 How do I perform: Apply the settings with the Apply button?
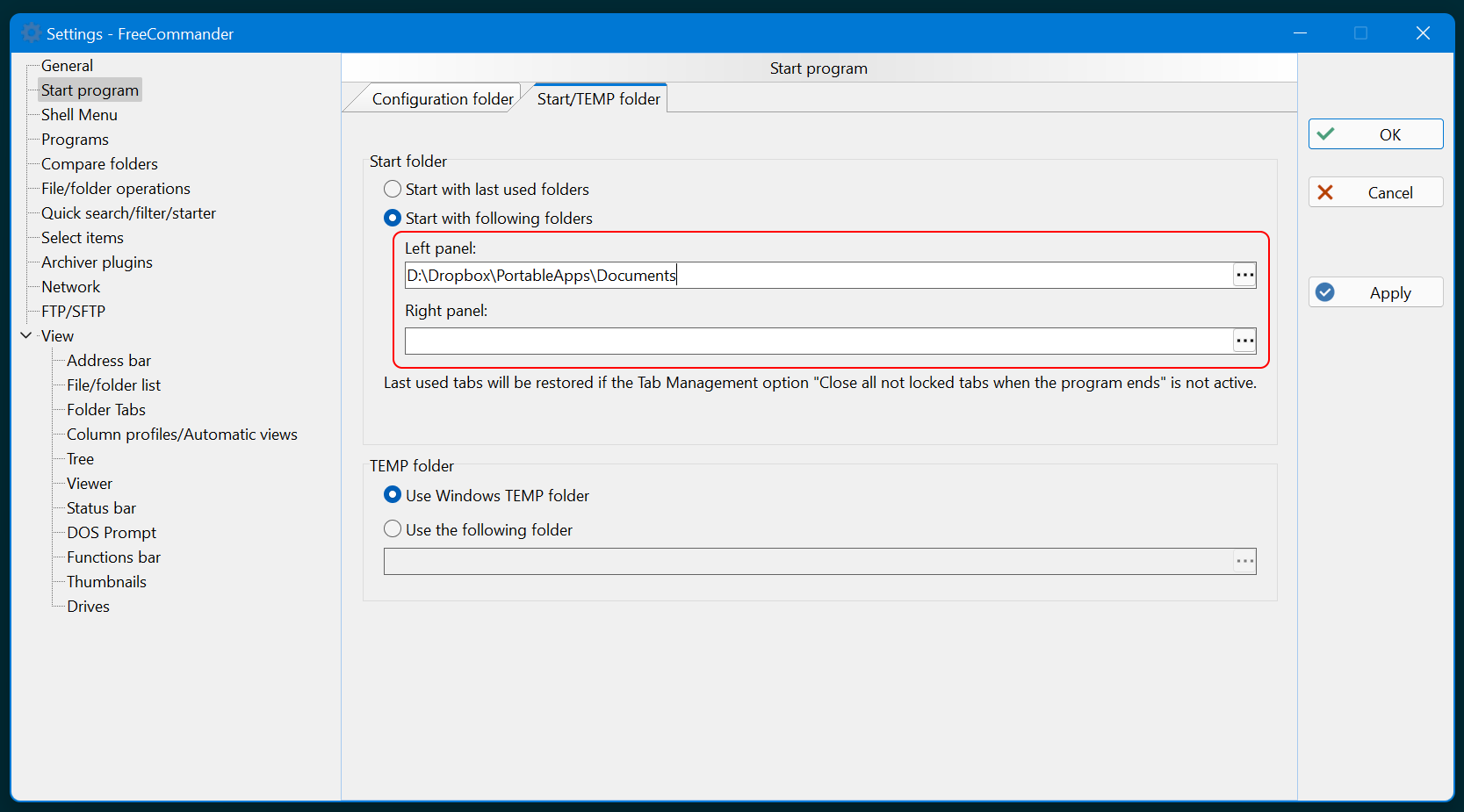coord(1374,292)
